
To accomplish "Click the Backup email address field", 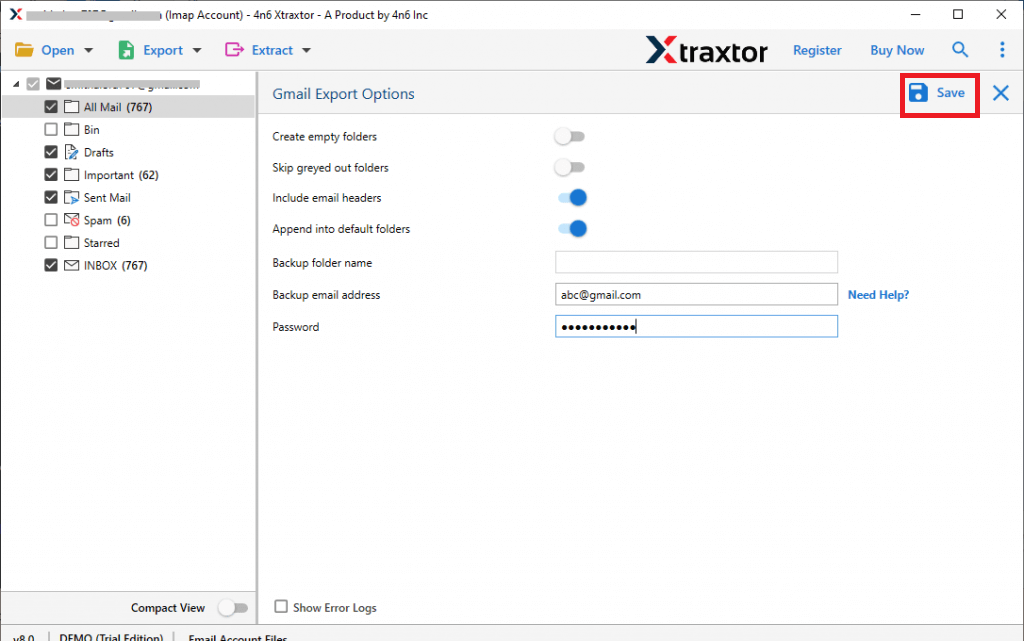I will tap(696, 294).
